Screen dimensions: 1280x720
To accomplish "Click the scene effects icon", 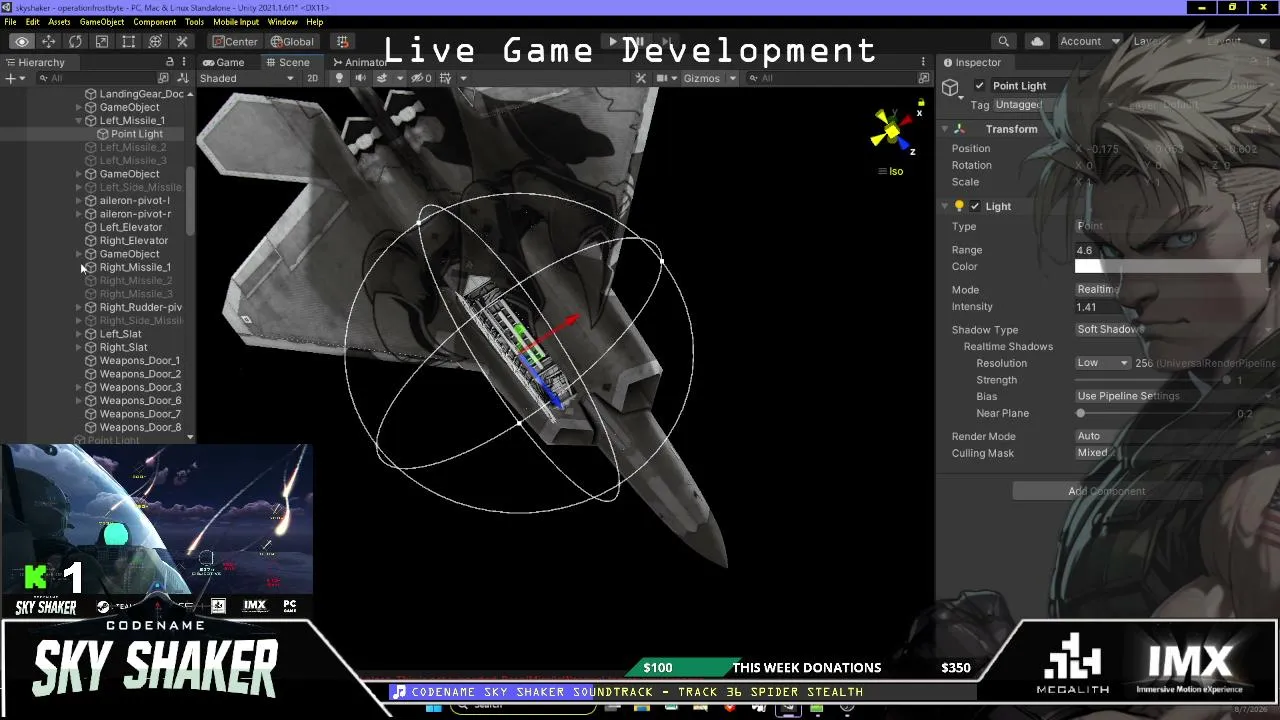I will click(381, 78).
